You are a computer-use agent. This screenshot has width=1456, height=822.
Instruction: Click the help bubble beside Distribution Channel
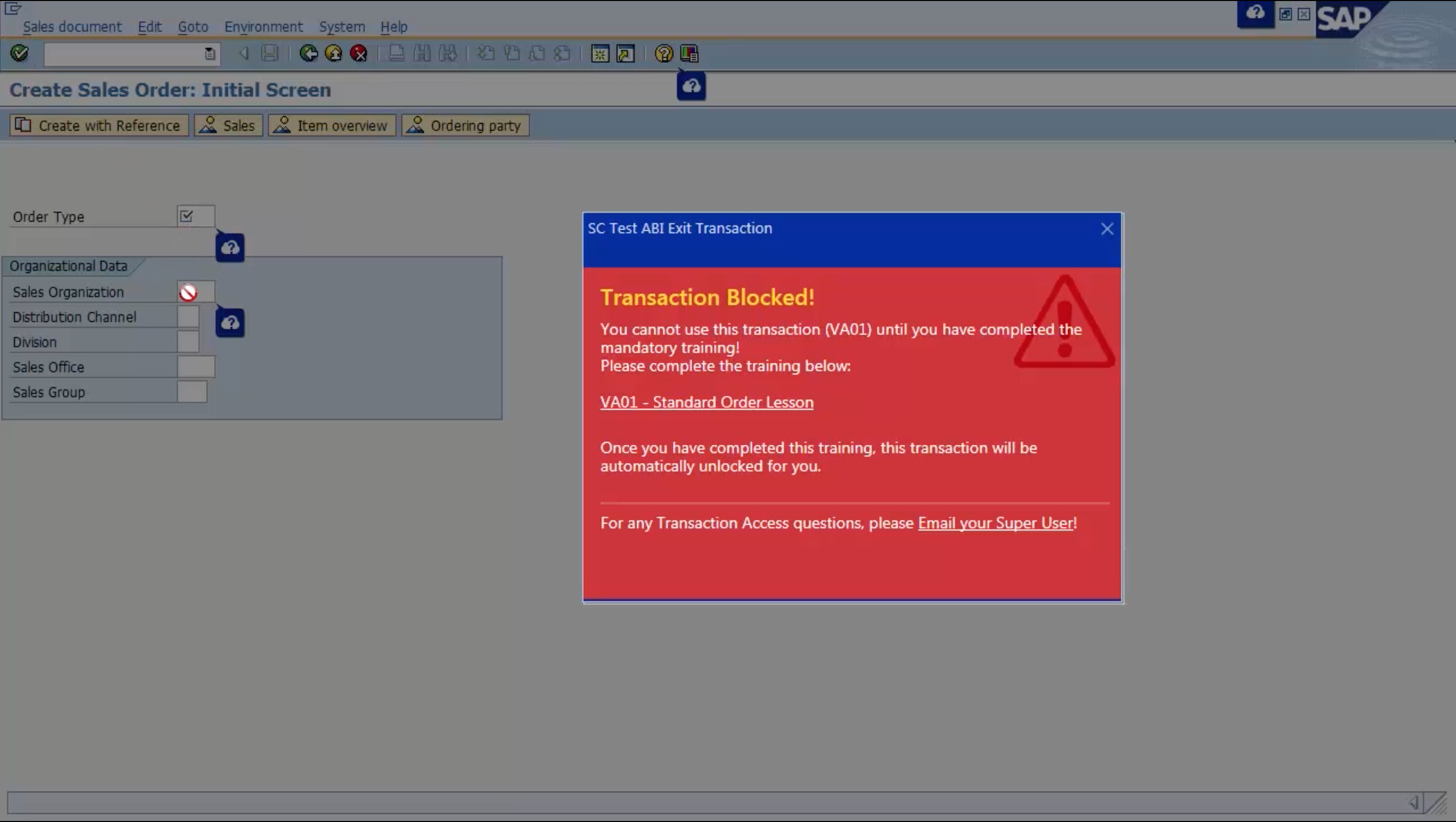[x=230, y=322]
